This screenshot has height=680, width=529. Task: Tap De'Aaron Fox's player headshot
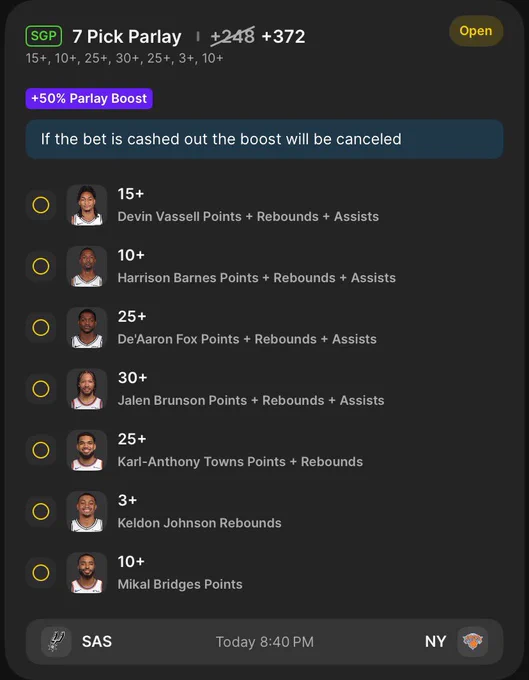87,328
